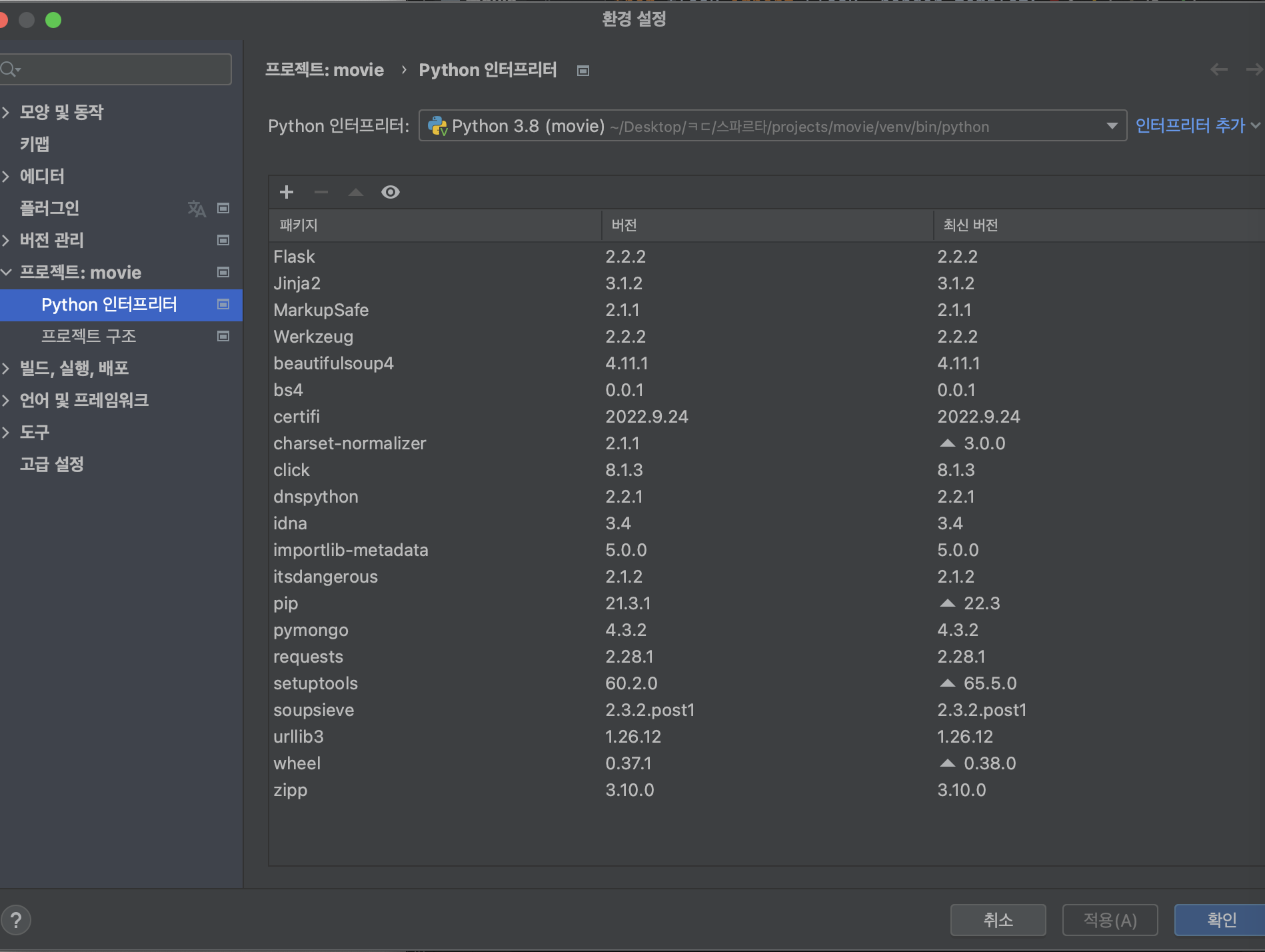Click the project-level icon on the sidebar Python 인터프리터 row
Image resolution: width=1265 pixels, height=952 pixels.
(223, 304)
